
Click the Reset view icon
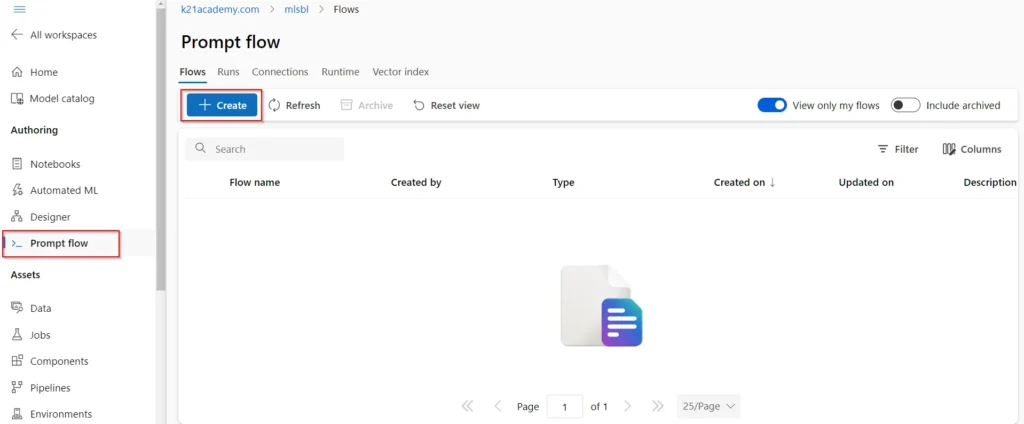click(419, 105)
